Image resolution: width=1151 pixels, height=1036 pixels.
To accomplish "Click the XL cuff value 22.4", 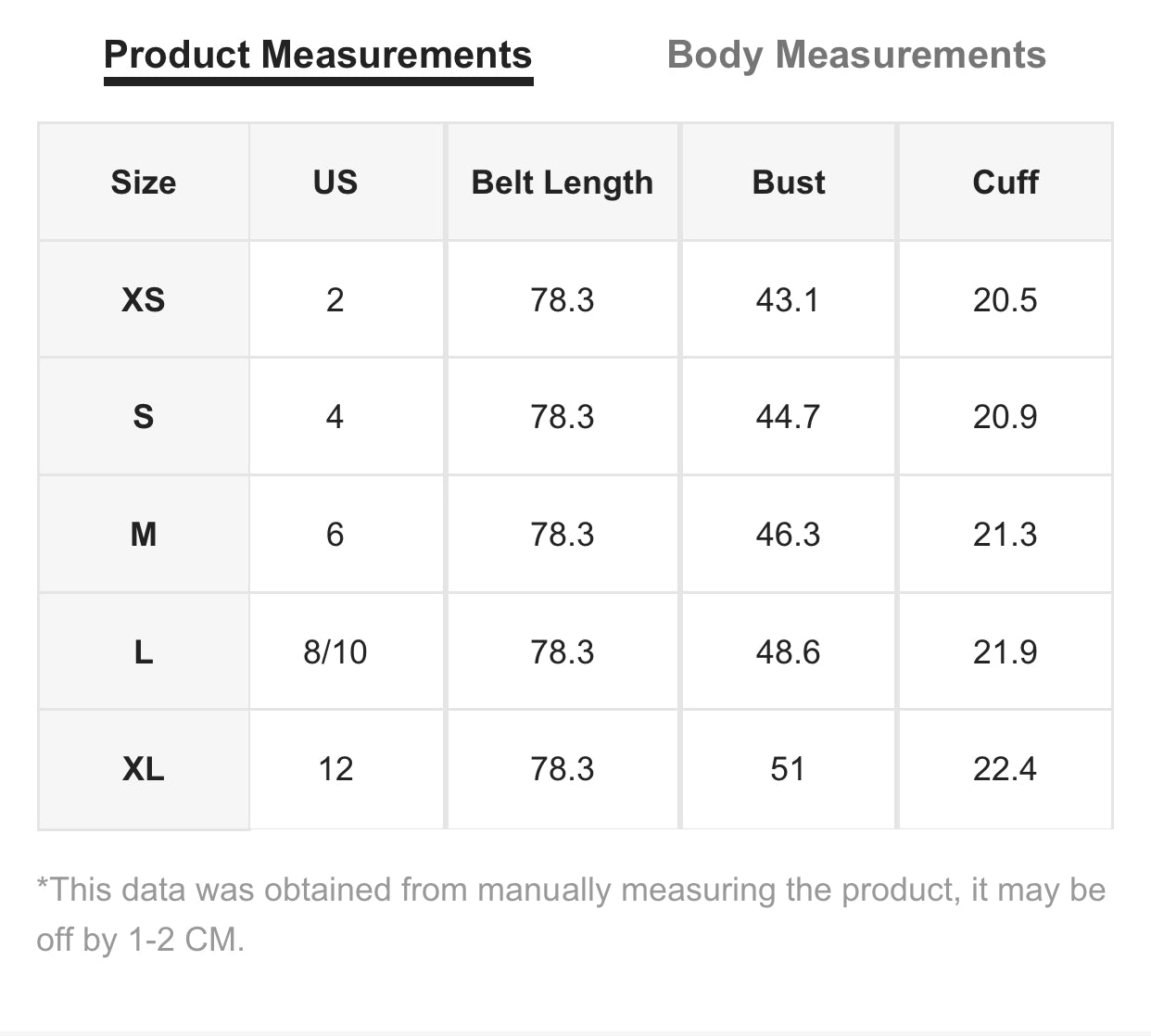I will pos(1006,769).
